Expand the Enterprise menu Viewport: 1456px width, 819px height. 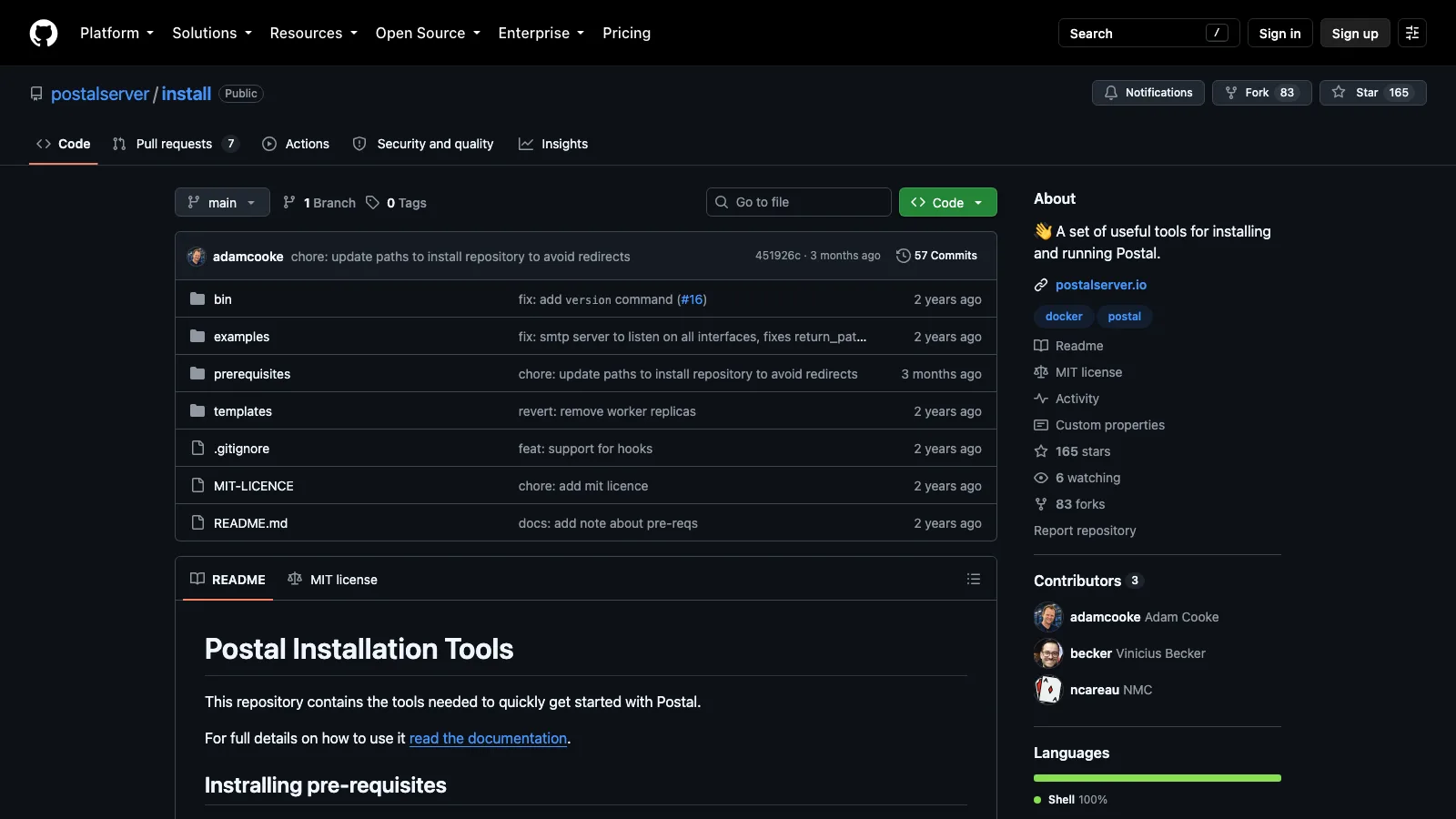pyautogui.click(x=541, y=33)
